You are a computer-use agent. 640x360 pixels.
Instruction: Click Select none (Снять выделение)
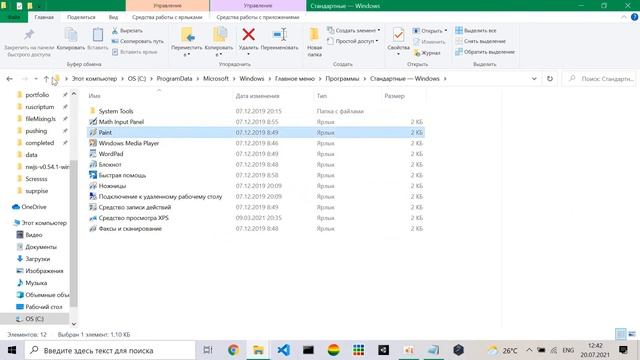(480, 41)
